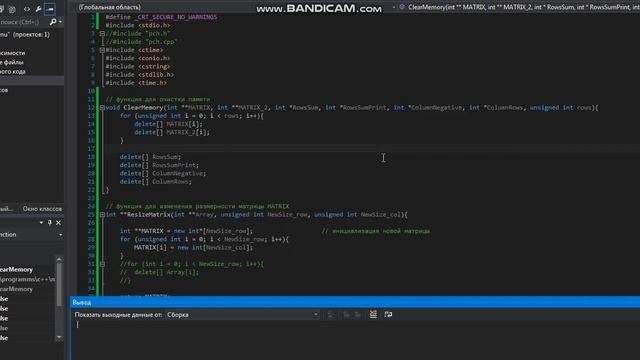Screen dimensions: 640x360
Task: Toggle word wrap icon in output toolbar
Action: coord(388,314)
